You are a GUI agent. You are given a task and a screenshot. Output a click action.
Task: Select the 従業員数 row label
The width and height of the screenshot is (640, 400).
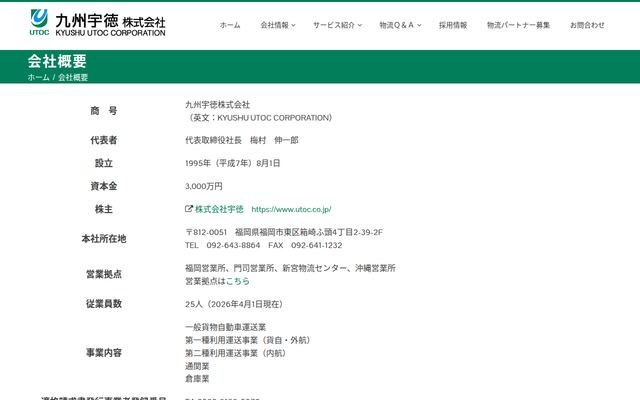(104, 303)
